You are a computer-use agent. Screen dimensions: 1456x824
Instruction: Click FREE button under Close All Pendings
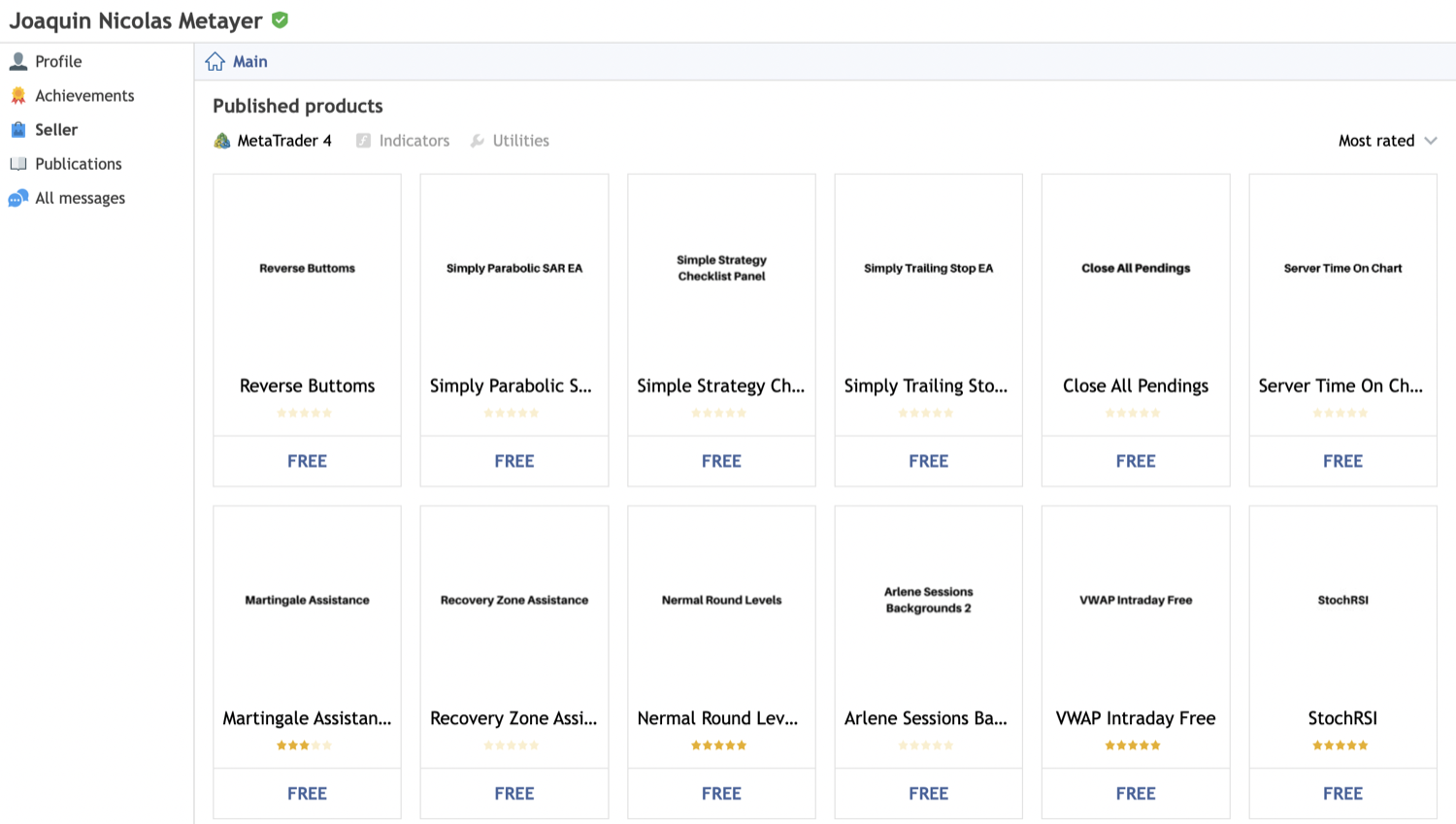tap(1136, 461)
